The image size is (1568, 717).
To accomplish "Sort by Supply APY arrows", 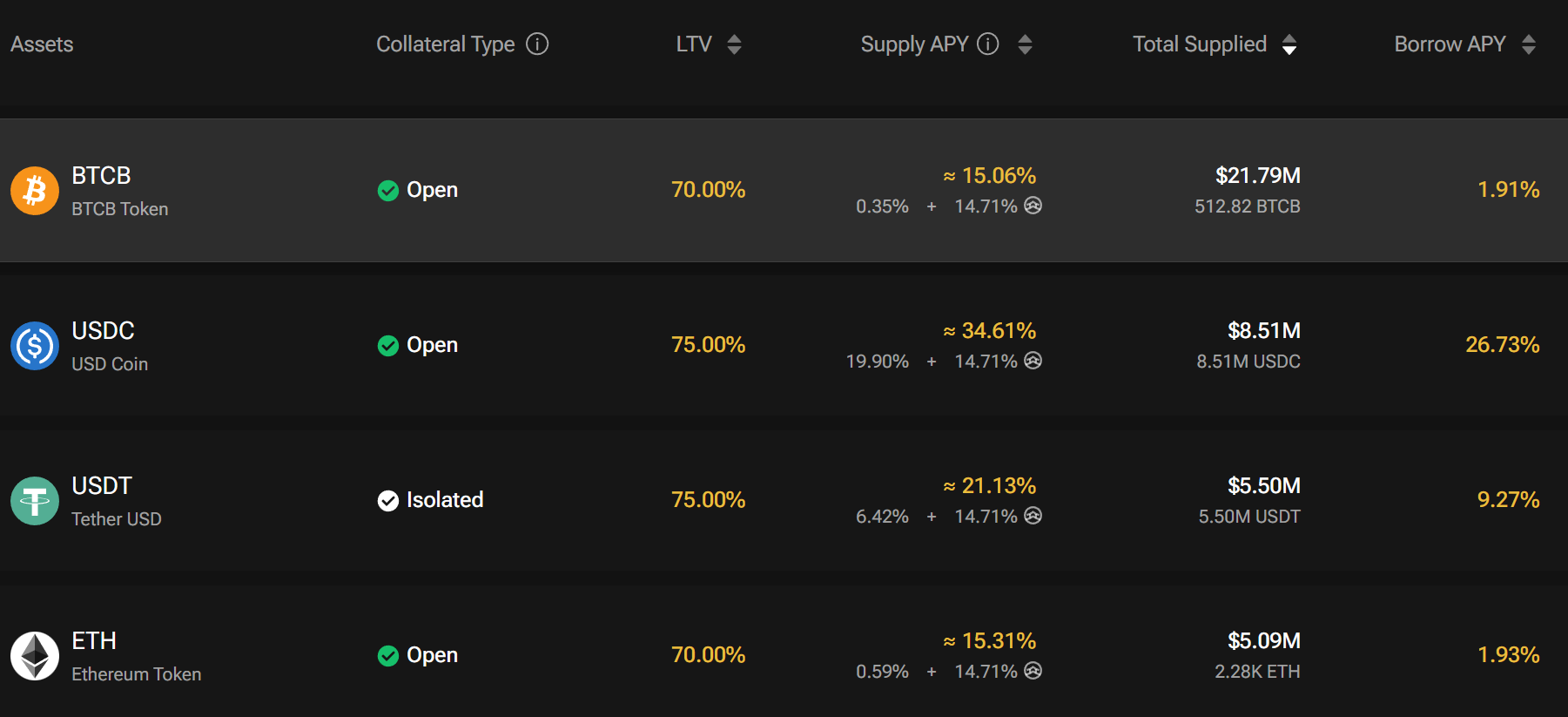I will click(1025, 44).
